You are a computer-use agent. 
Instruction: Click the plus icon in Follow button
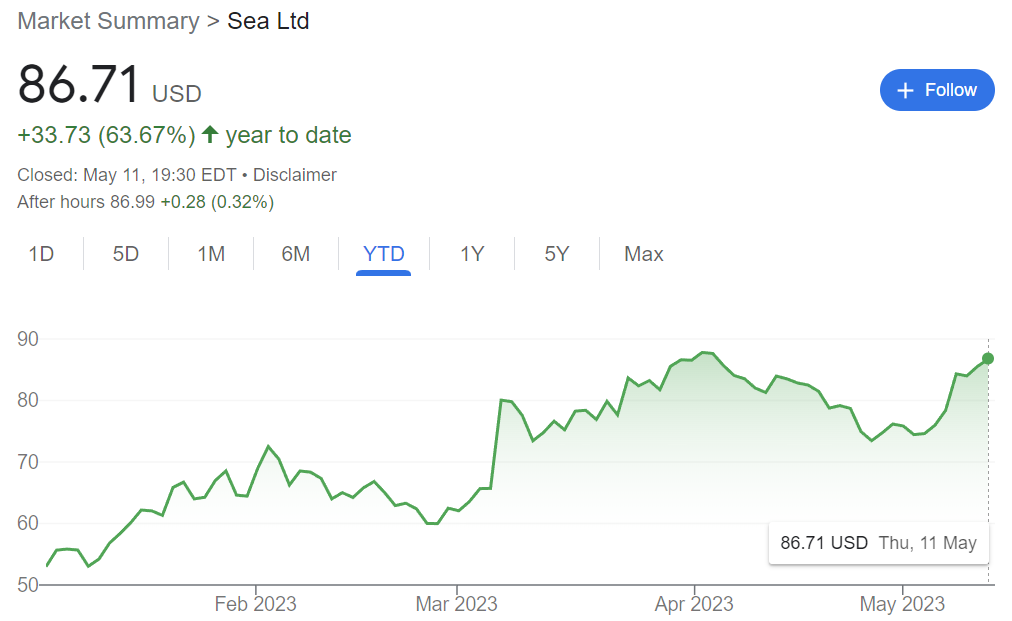pyautogui.click(x=905, y=90)
